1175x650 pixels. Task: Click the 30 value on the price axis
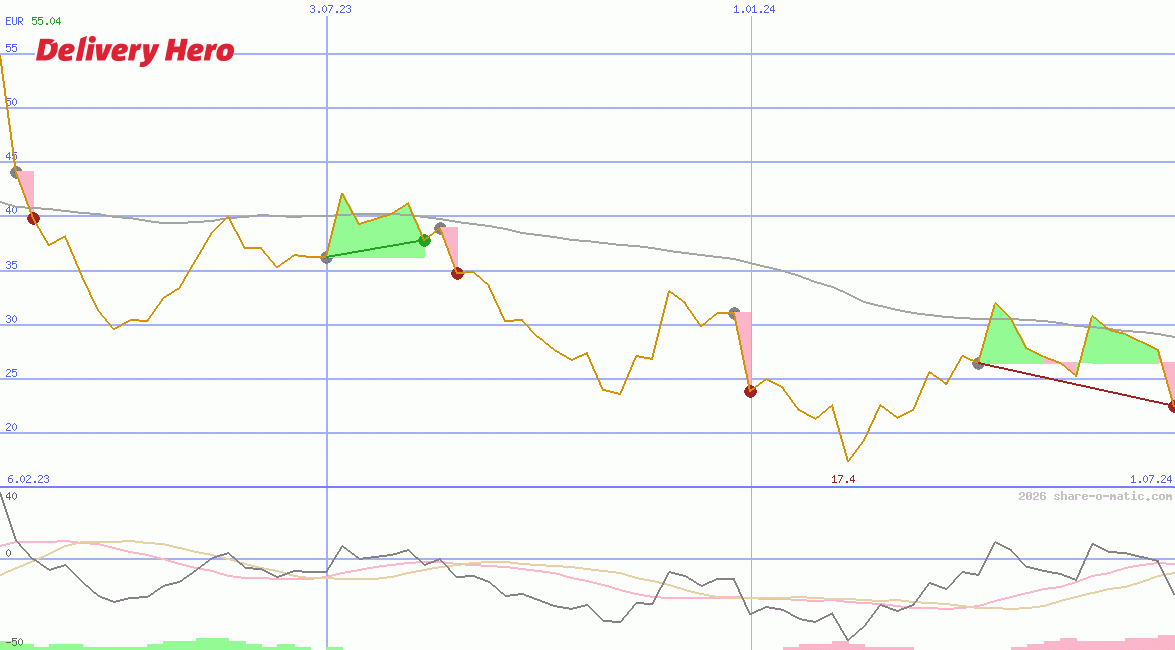11,319
